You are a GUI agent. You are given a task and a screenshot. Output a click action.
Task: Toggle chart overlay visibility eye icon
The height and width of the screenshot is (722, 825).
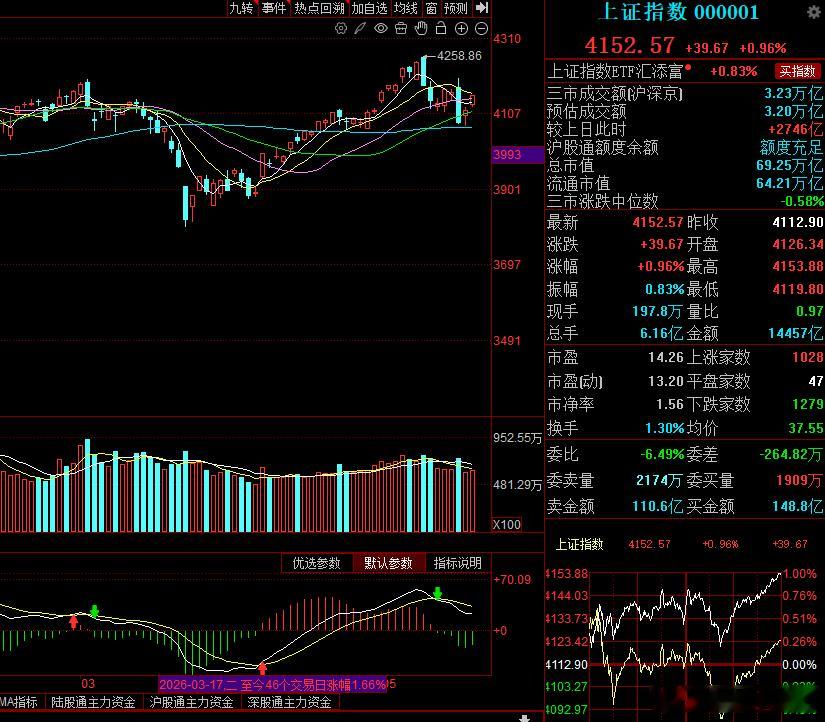(380, 28)
